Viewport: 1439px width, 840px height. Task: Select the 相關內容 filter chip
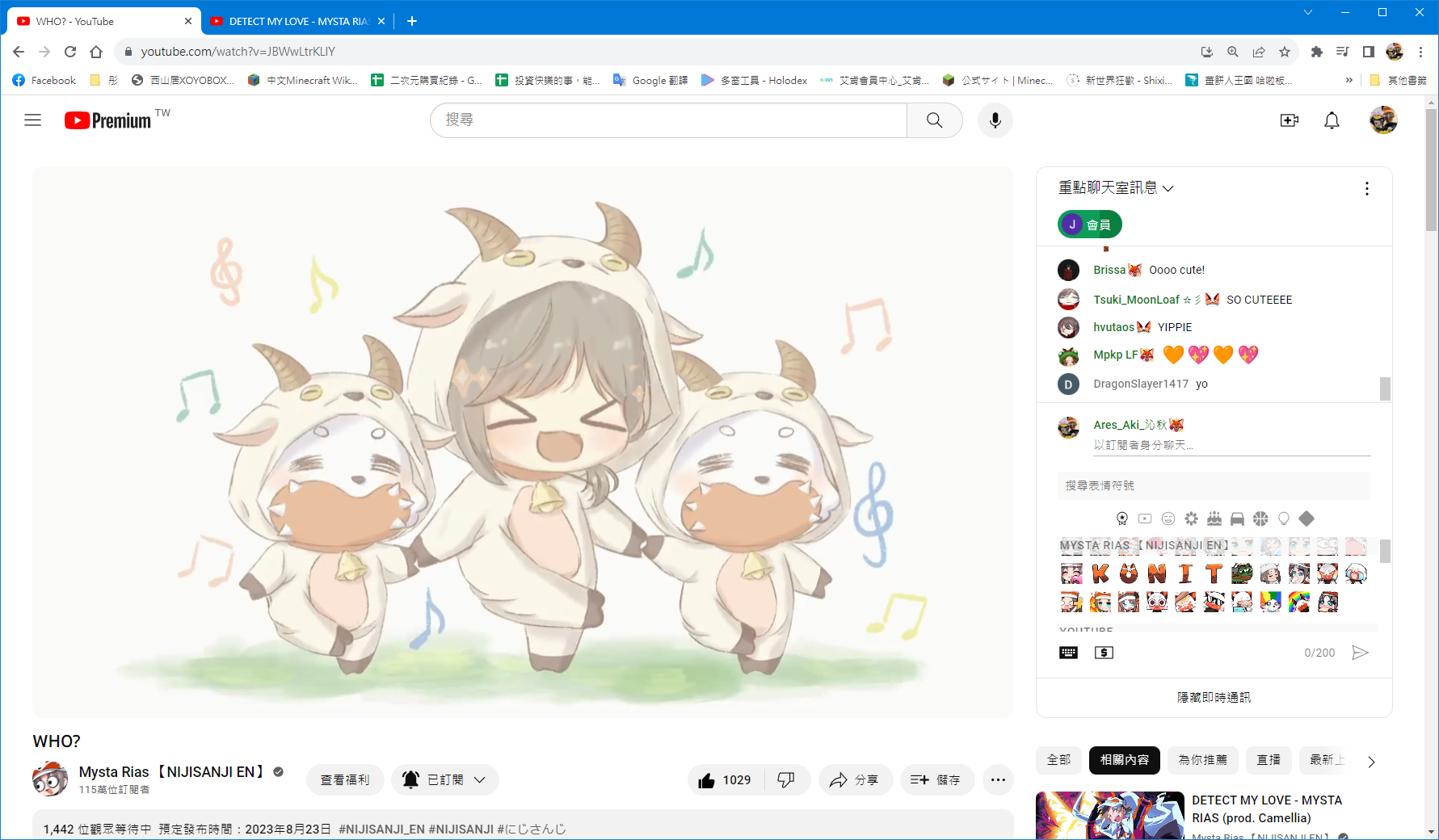click(x=1124, y=760)
